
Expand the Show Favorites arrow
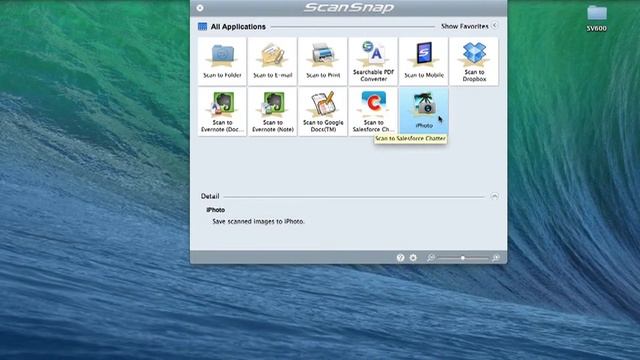(x=494, y=26)
